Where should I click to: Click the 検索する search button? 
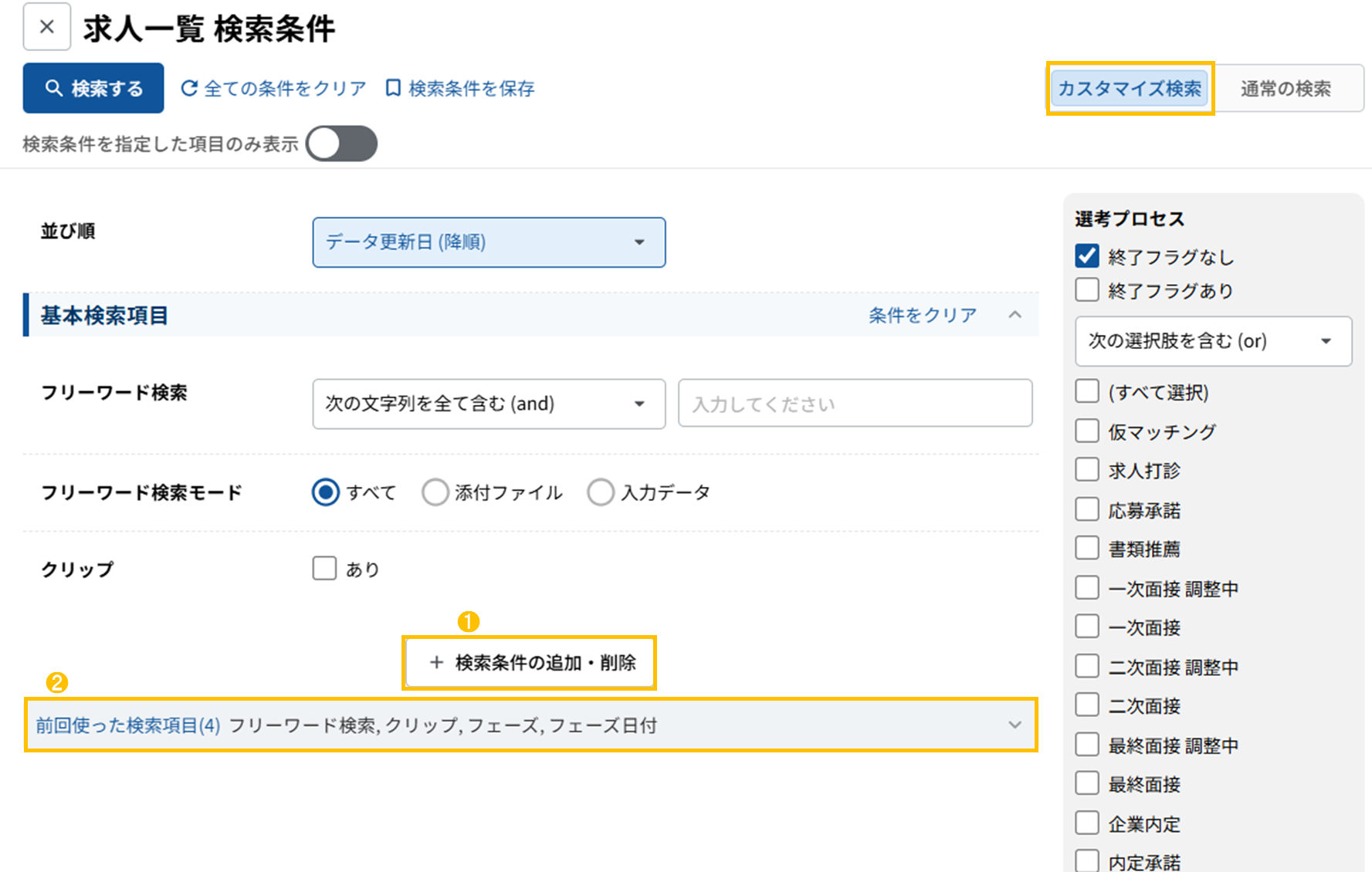click(93, 88)
